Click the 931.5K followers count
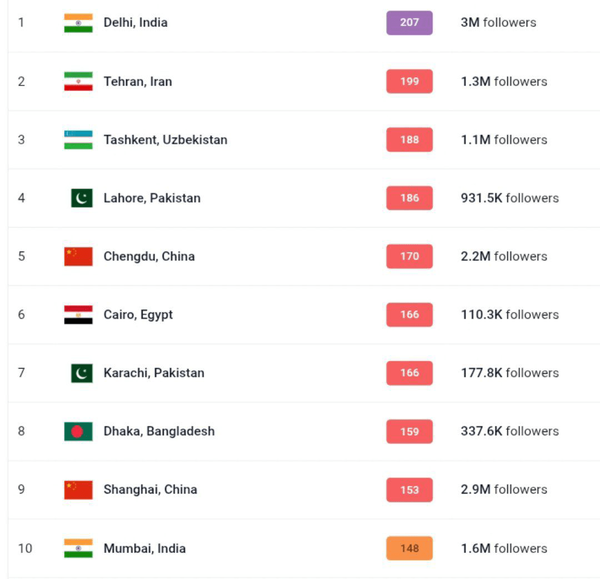The image size is (600, 579). coord(509,198)
